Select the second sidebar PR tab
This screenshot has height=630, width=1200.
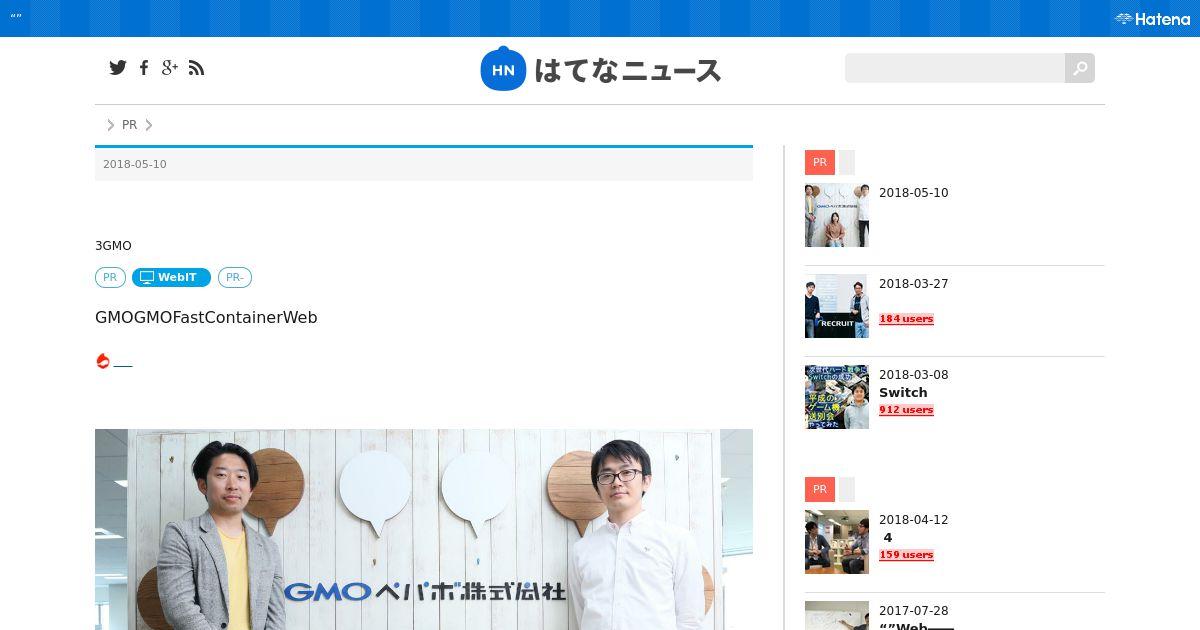(820, 489)
